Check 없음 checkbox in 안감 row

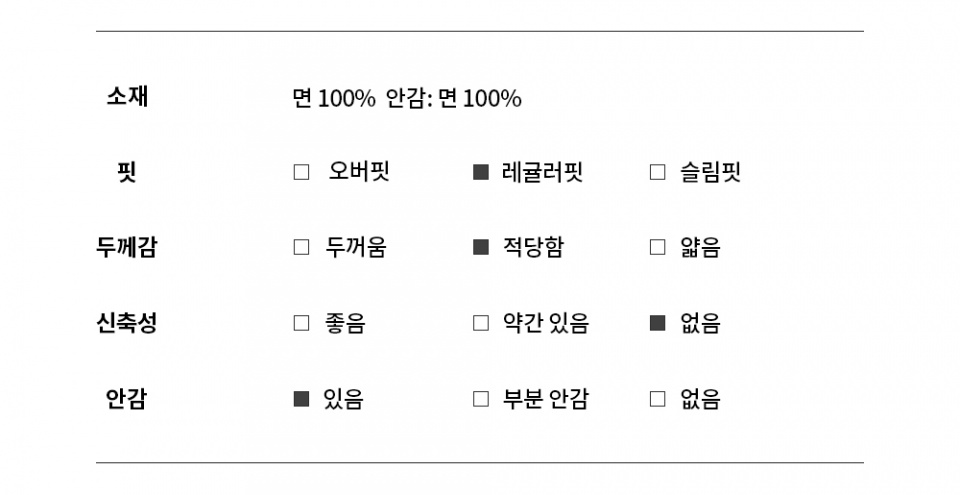[x=657, y=399]
